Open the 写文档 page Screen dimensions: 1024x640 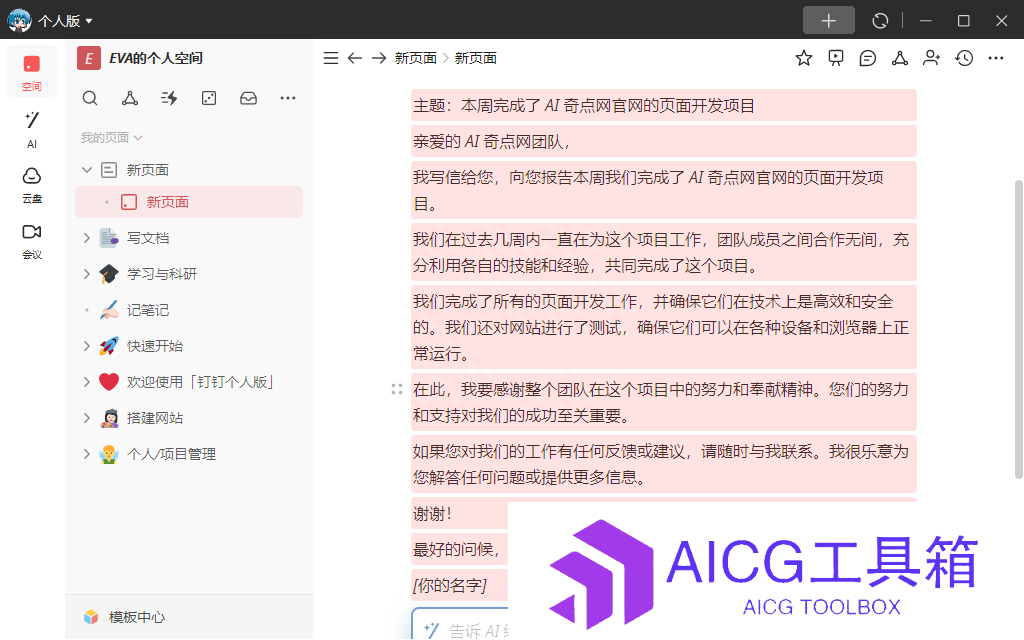click(x=148, y=238)
